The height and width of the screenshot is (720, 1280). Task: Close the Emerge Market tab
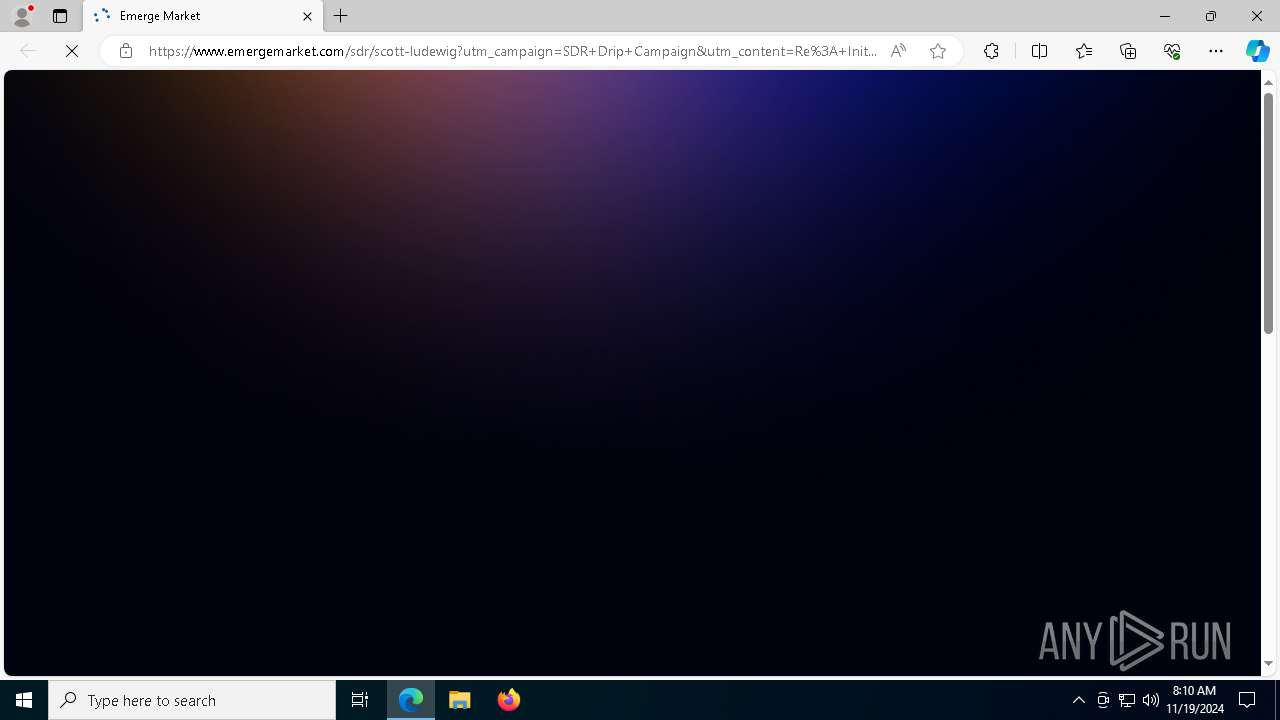pos(307,16)
